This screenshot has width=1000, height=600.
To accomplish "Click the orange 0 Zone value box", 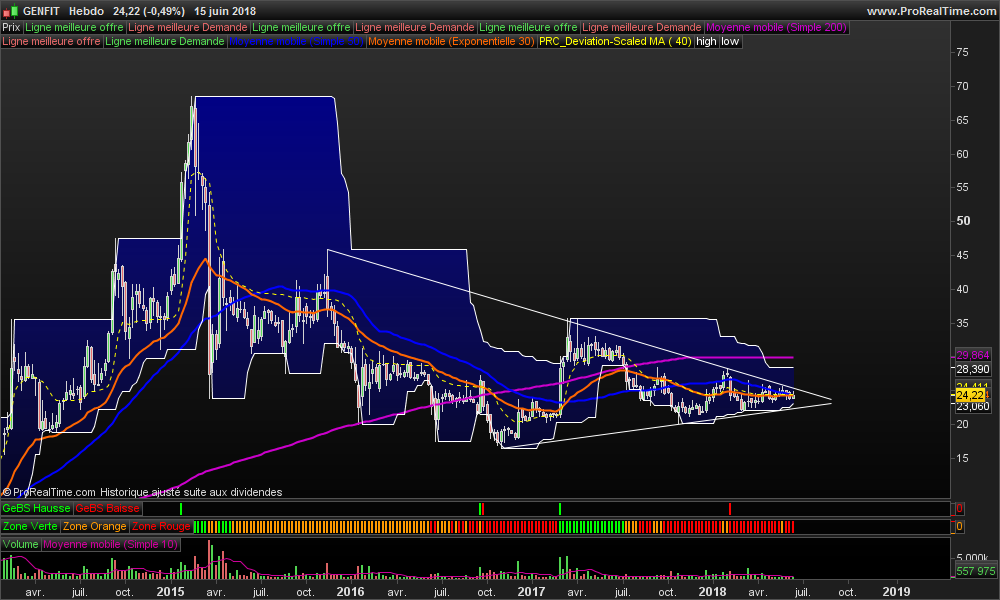I will point(959,526).
